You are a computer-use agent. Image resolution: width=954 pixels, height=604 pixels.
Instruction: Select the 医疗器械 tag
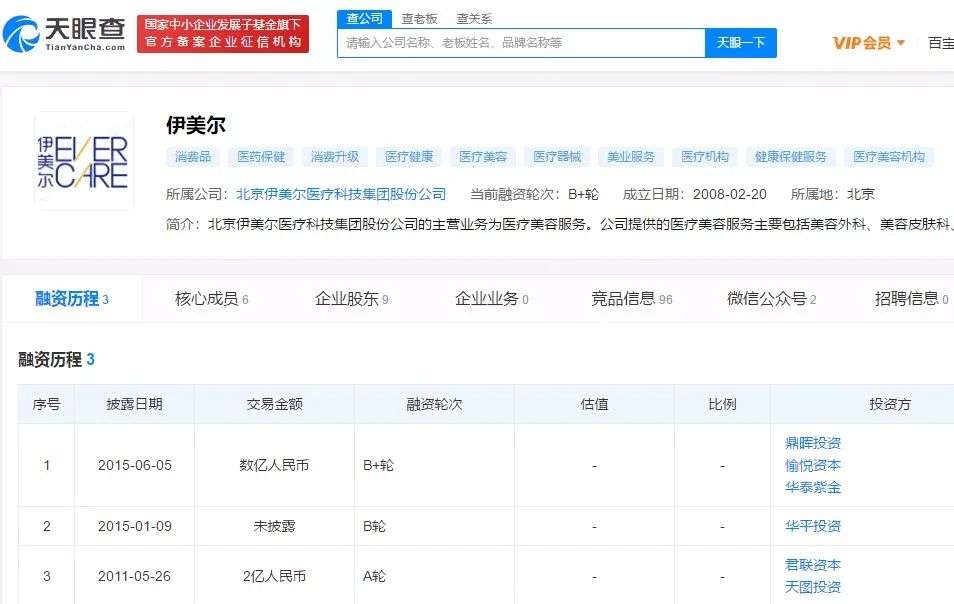pyautogui.click(x=557, y=157)
